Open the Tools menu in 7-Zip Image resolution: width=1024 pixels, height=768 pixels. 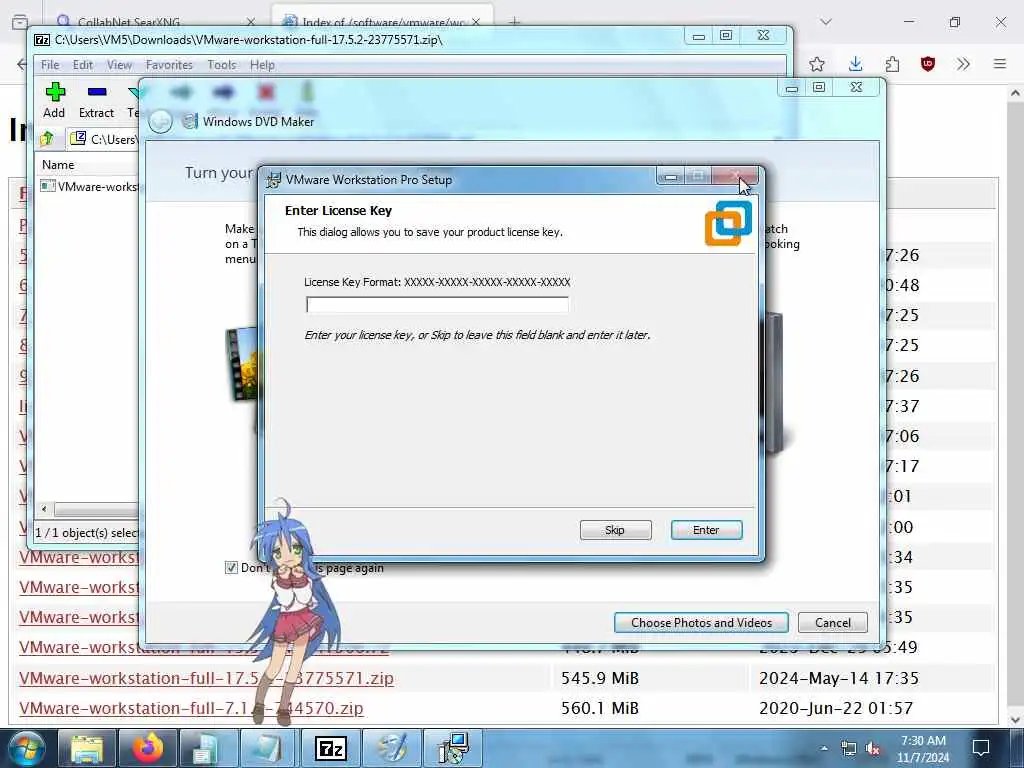[x=221, y=65]
